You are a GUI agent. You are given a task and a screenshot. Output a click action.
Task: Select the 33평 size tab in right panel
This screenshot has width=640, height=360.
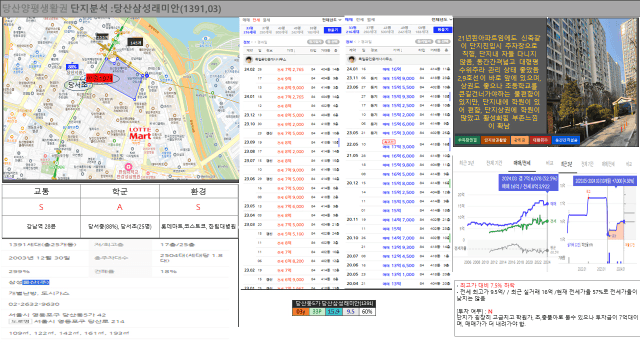(x=352, y=30)
